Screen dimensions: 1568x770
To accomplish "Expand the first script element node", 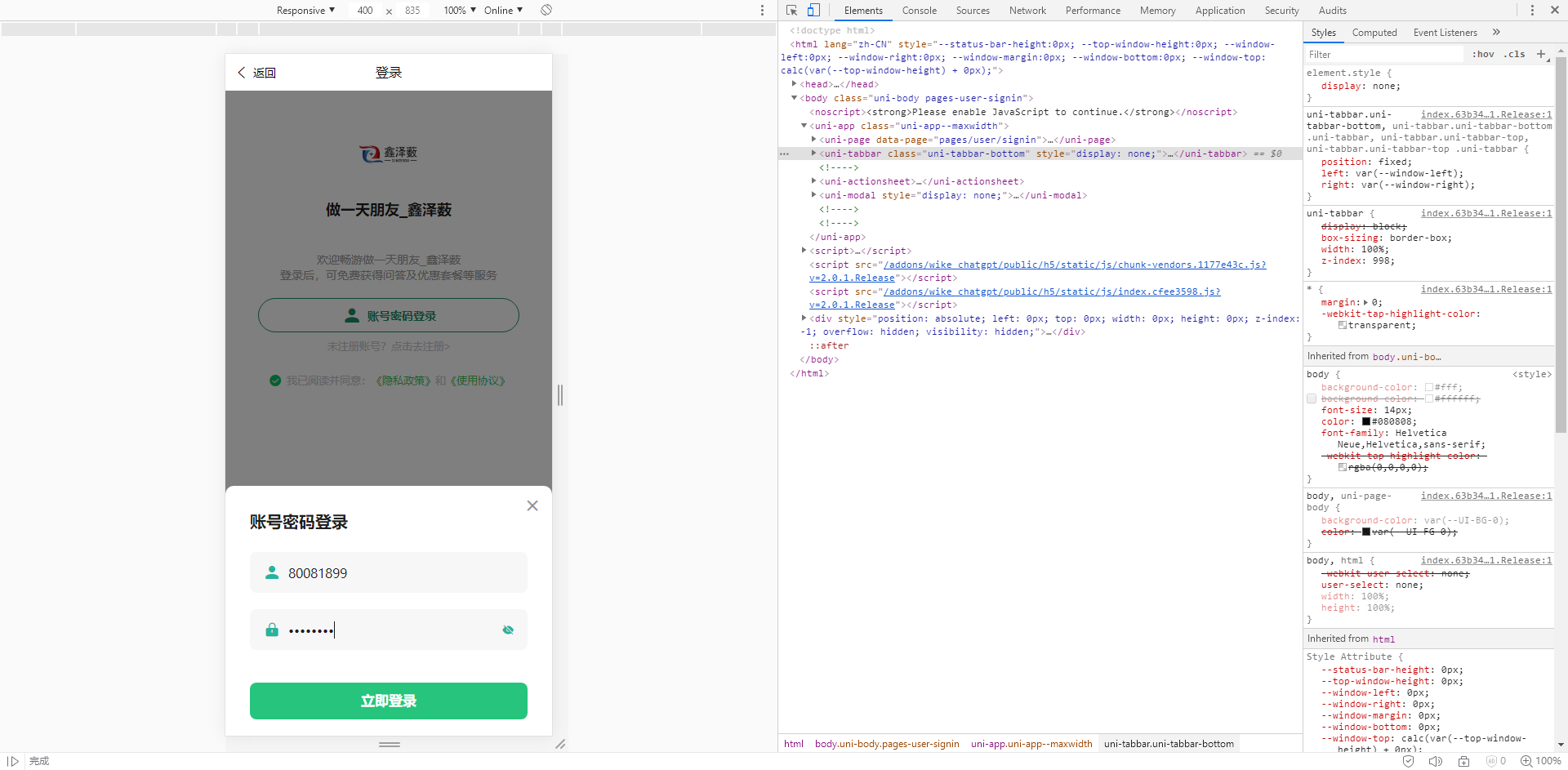I will (x=804, y=251).
